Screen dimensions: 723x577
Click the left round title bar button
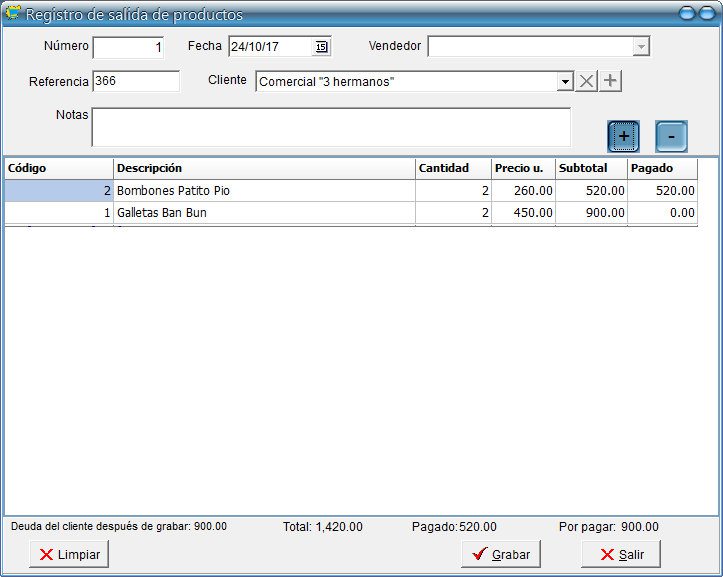tap(687, 13)
